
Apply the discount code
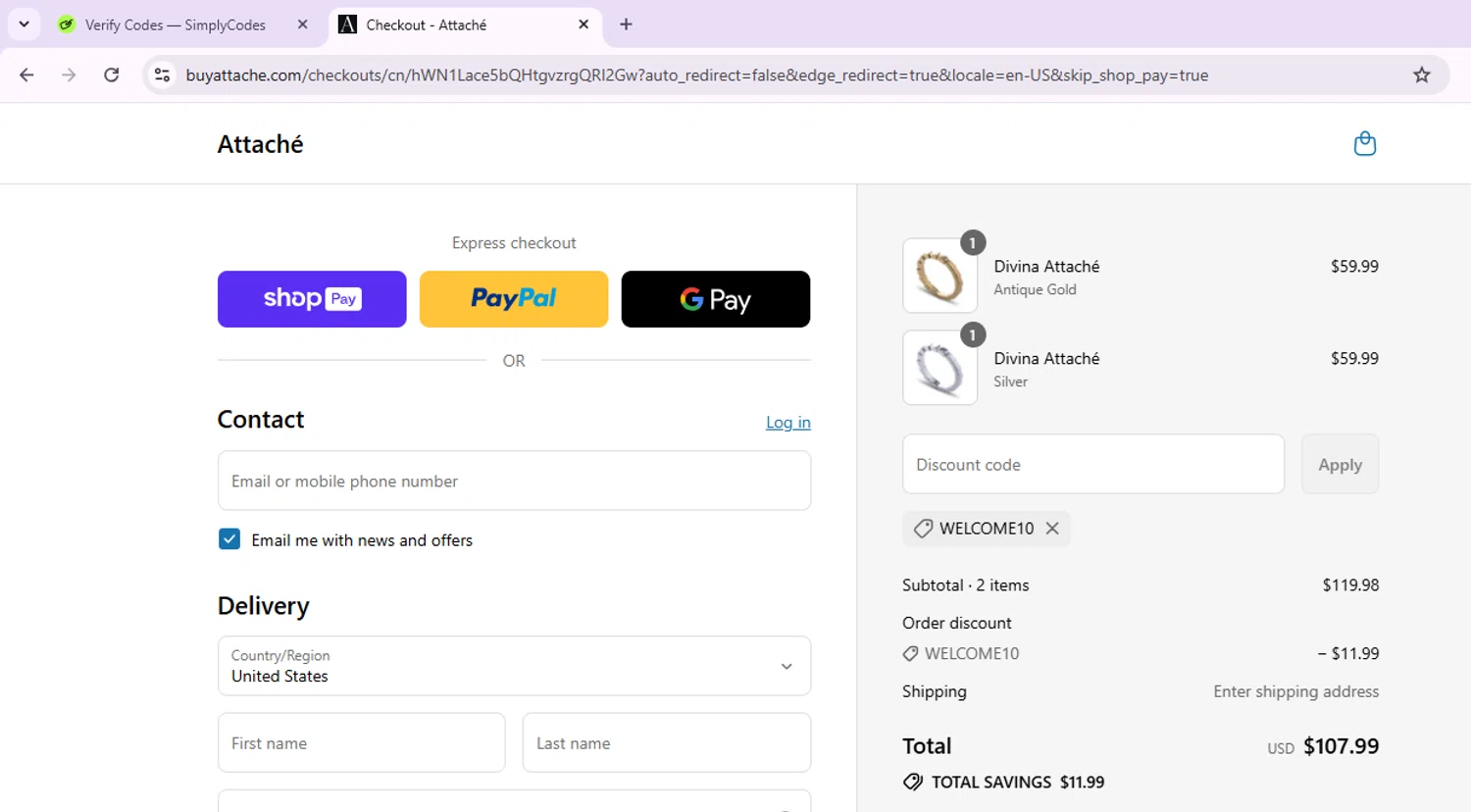tap(1340, 464)
